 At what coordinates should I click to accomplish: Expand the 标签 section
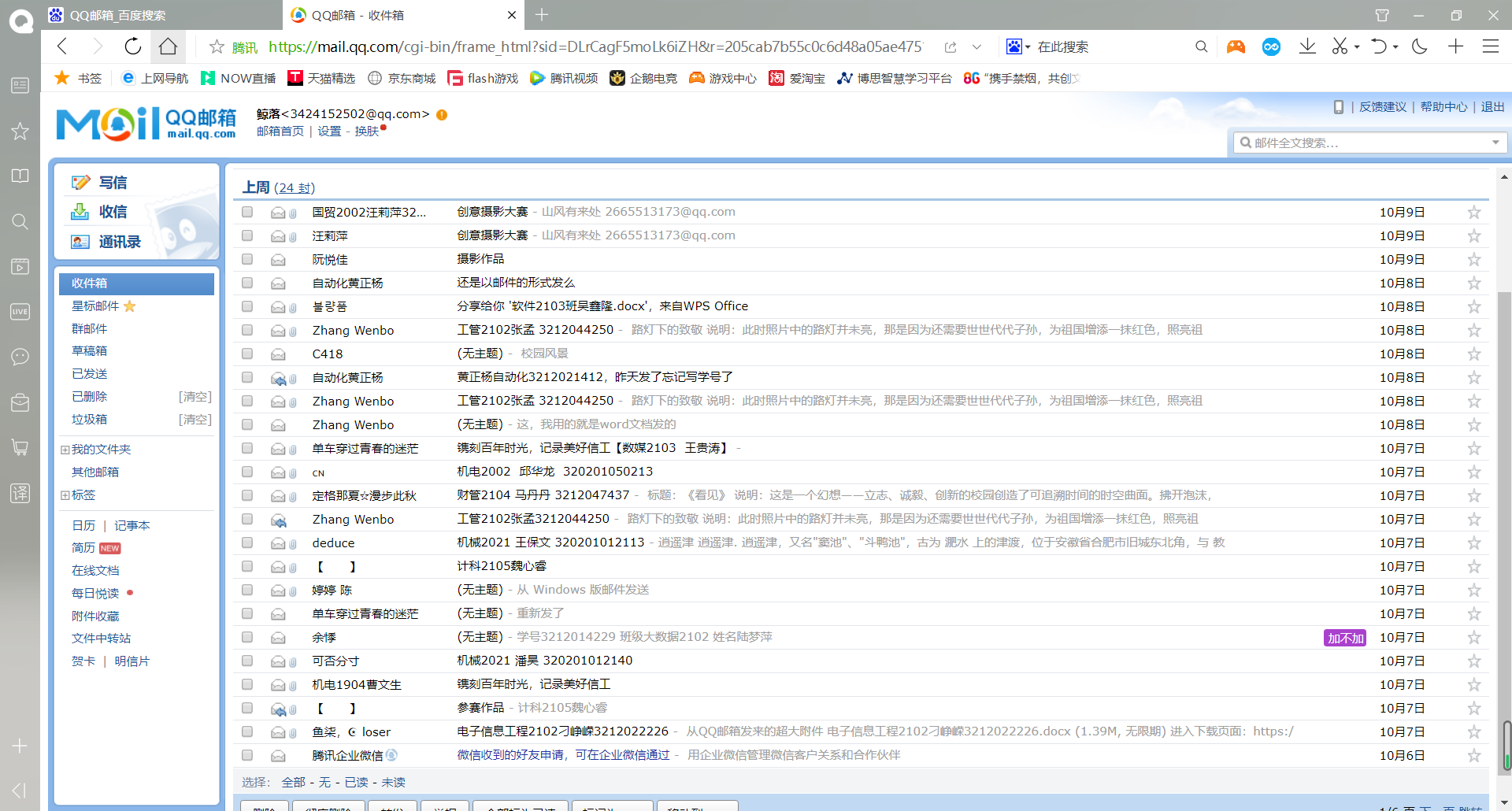tap(65, 494)
